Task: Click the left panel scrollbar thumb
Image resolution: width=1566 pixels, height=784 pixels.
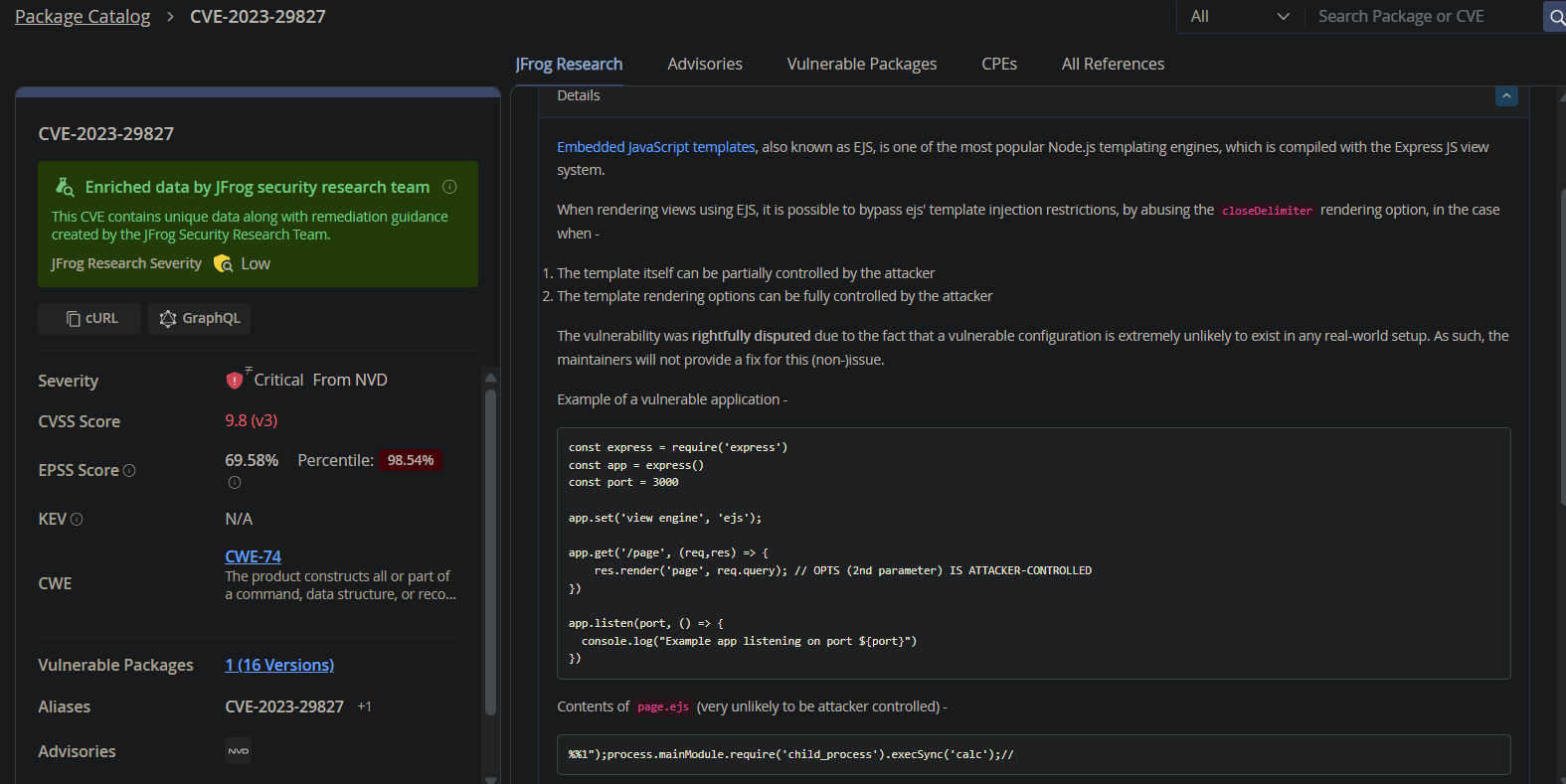Action: pos(490,551)
